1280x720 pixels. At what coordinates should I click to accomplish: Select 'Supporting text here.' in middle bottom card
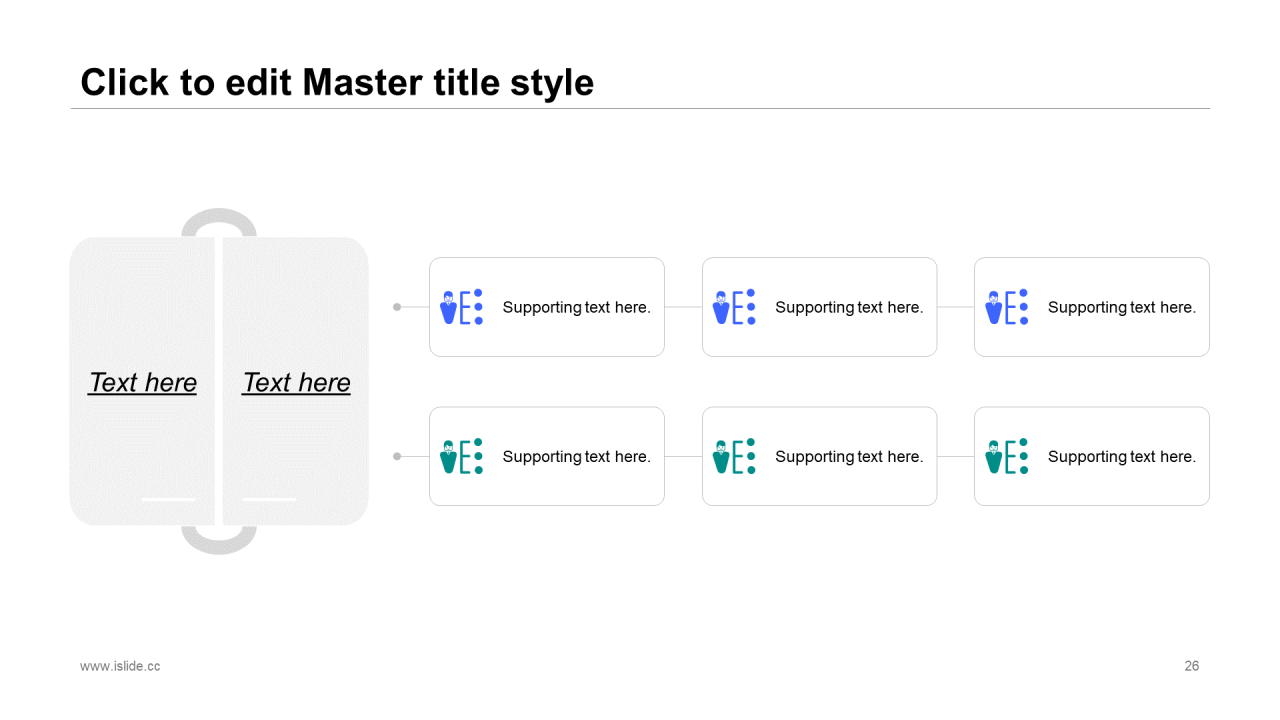849,456
